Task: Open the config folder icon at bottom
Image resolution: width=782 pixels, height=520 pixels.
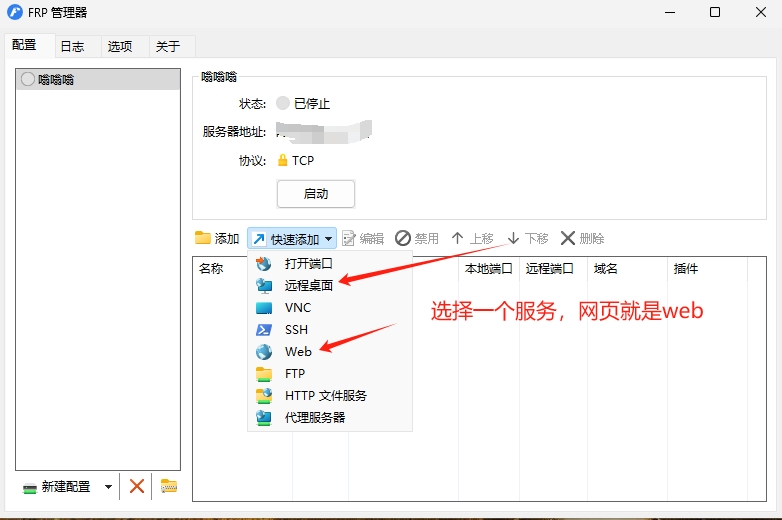Action: [169, 486]
